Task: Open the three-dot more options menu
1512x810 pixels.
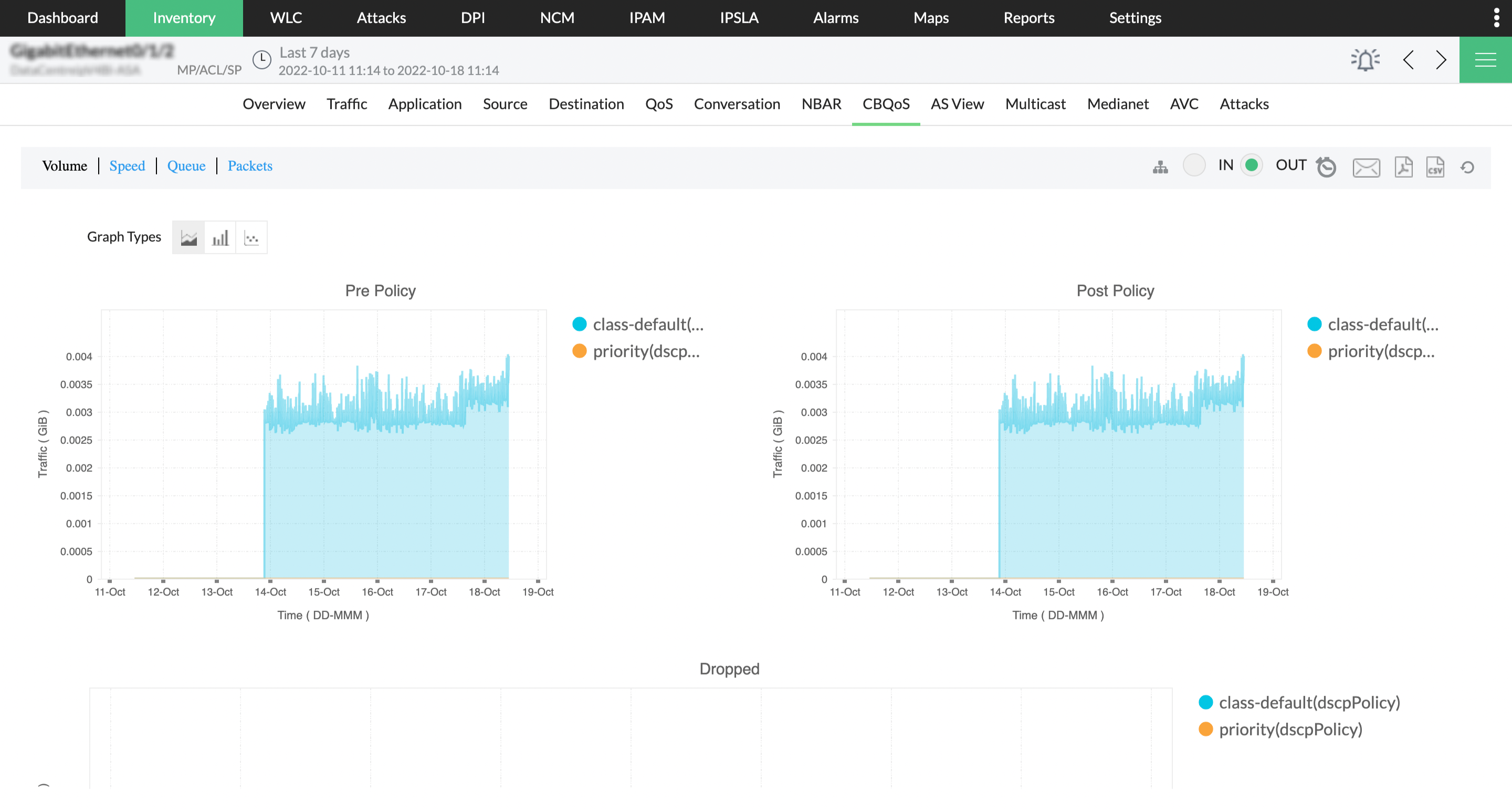Action: tap(1496, 18)
